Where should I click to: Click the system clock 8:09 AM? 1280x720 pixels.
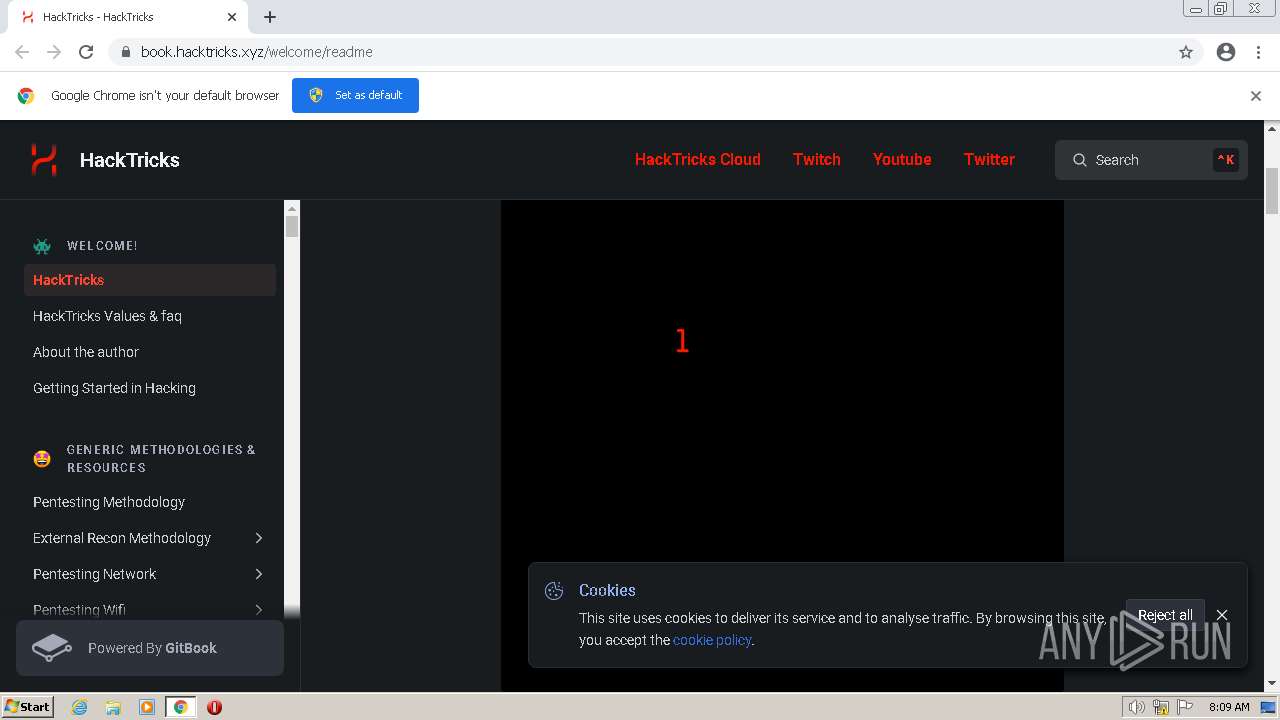[1229, 707]
